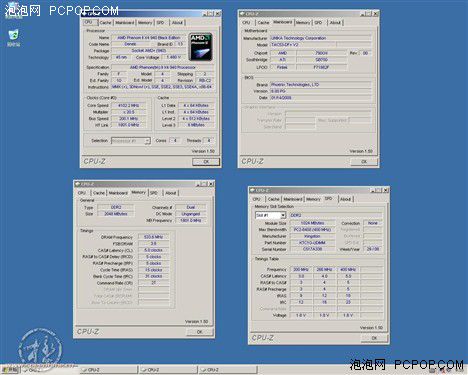
Task: Select CPU tab in Memory Slot Selection window
Action: click(x=257, y=199)
